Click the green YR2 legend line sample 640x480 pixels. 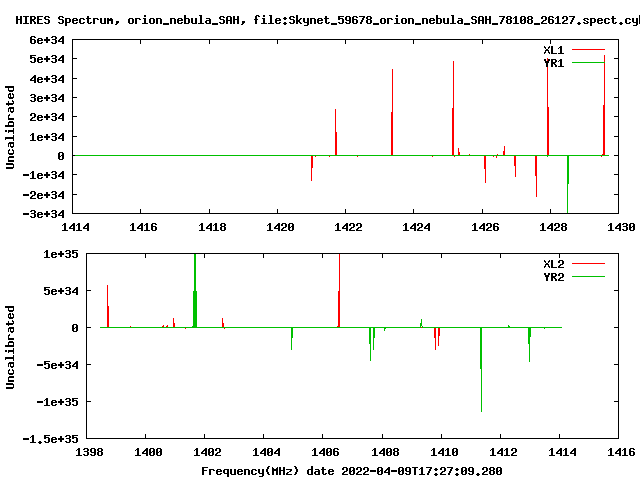[588, 277]
